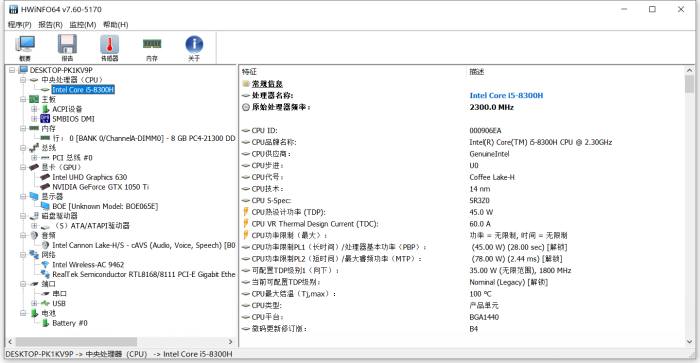700x363 pixels.
Task: Click the Battery #0 green battery icon
Action: pyautogui.click(x=45, y=323)
